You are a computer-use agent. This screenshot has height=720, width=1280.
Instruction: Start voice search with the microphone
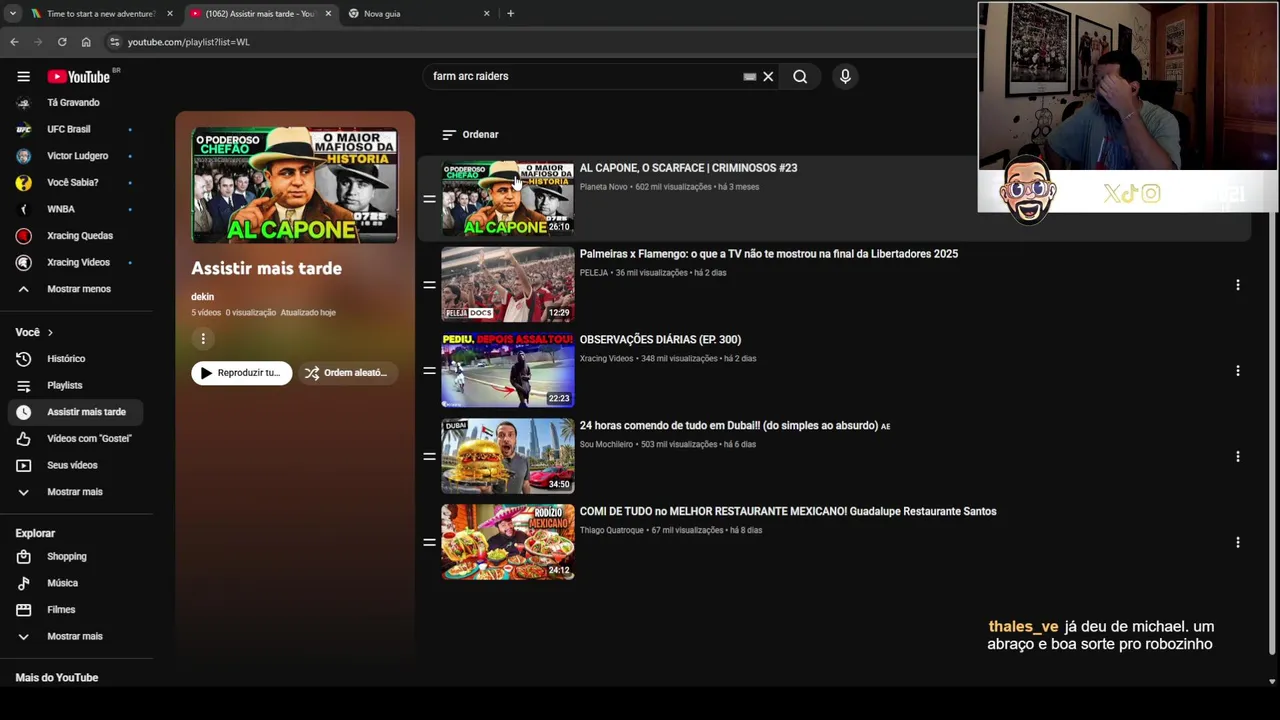pyautogui.click(x=845, y=76)
